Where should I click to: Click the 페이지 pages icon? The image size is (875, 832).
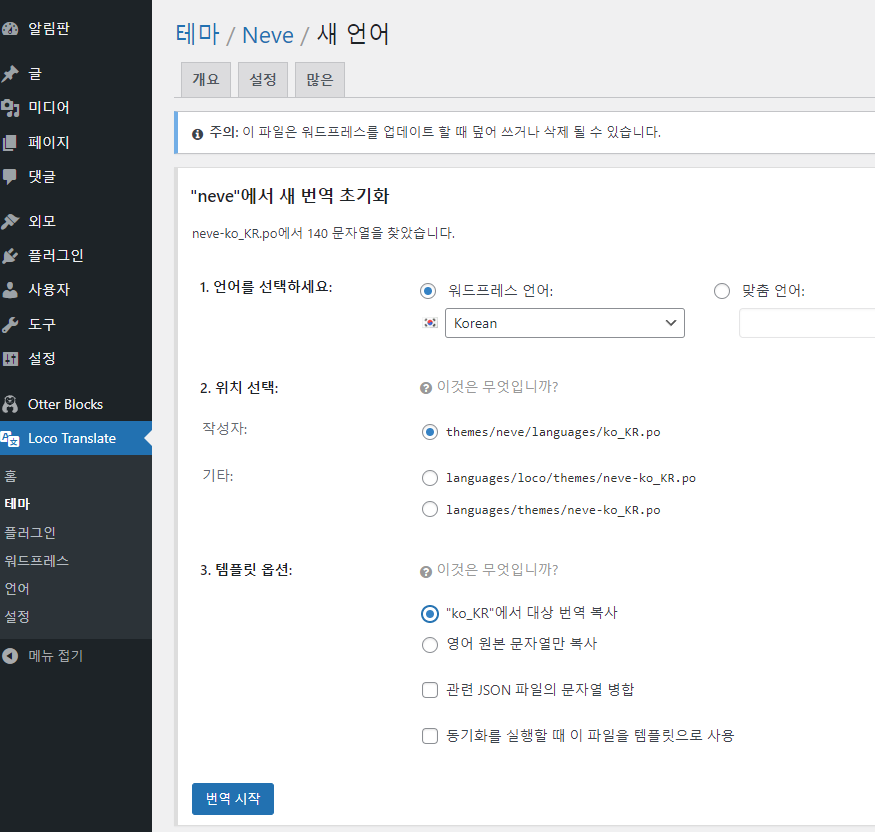point(10,143)
